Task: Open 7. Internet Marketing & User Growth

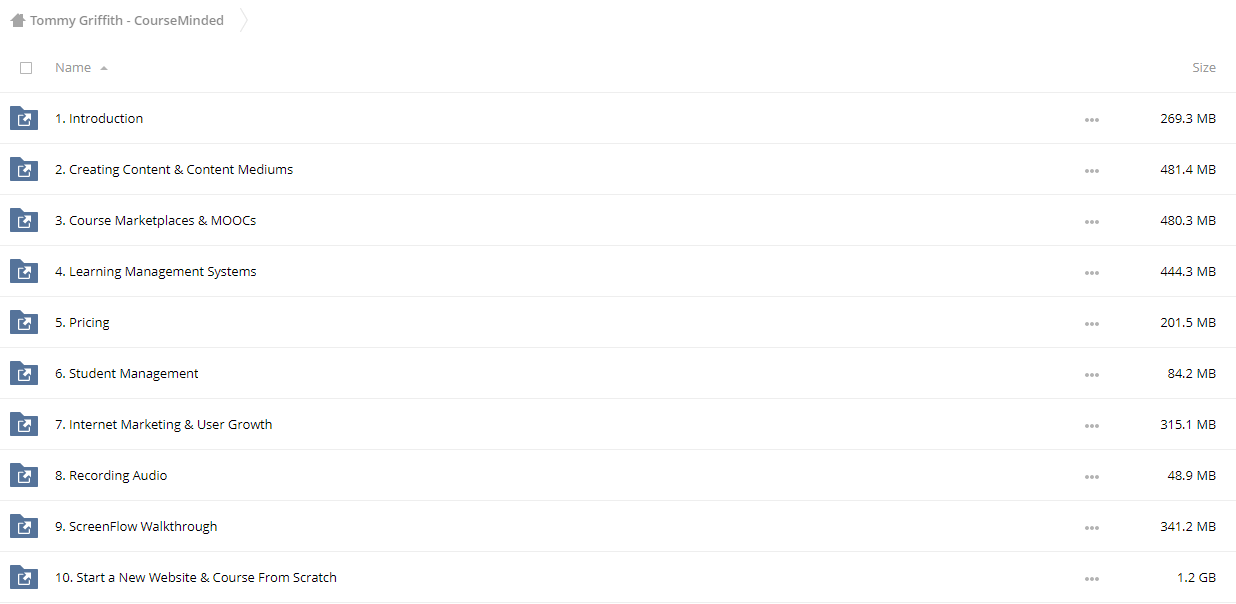Action: [x=164, y=424]
